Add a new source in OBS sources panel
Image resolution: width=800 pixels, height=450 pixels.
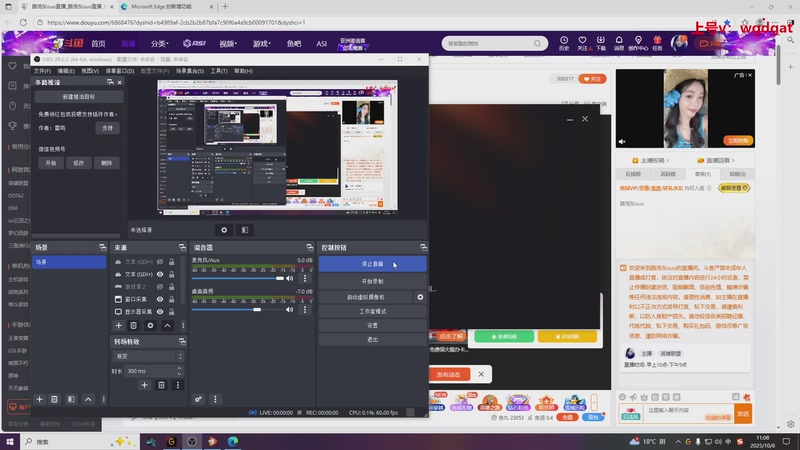tap(118, 326)
